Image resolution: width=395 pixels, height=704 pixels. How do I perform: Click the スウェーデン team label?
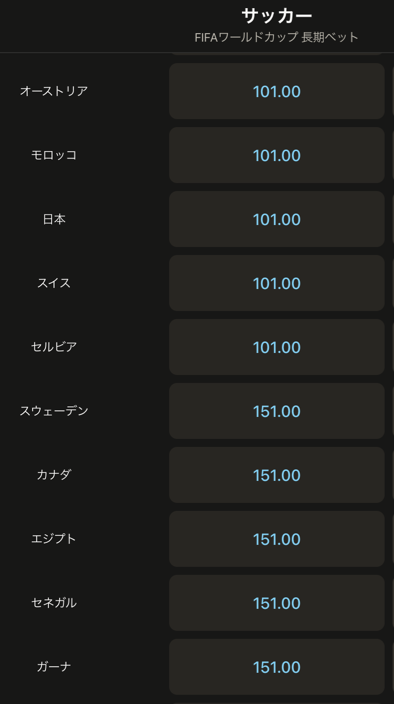(x=54, y=411)
